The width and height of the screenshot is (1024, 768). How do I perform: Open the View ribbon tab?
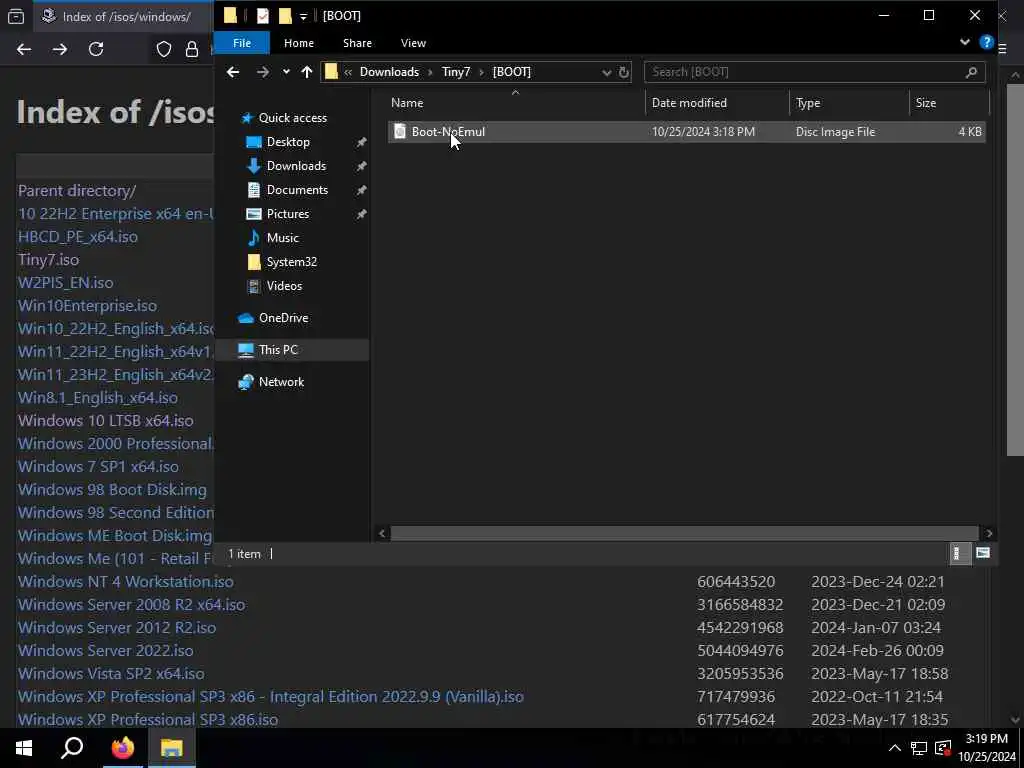click(x=413, y=43)
